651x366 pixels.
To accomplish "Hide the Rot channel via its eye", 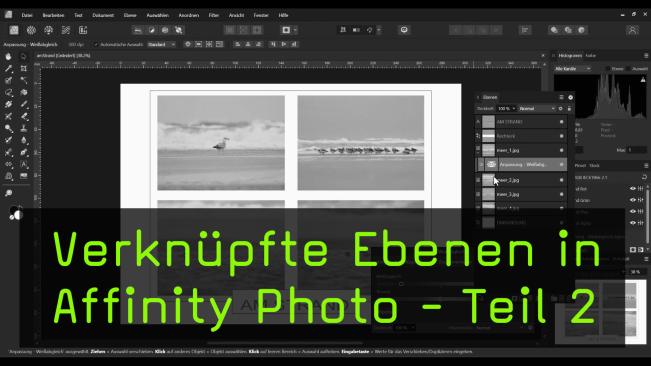I will [633, 189].
